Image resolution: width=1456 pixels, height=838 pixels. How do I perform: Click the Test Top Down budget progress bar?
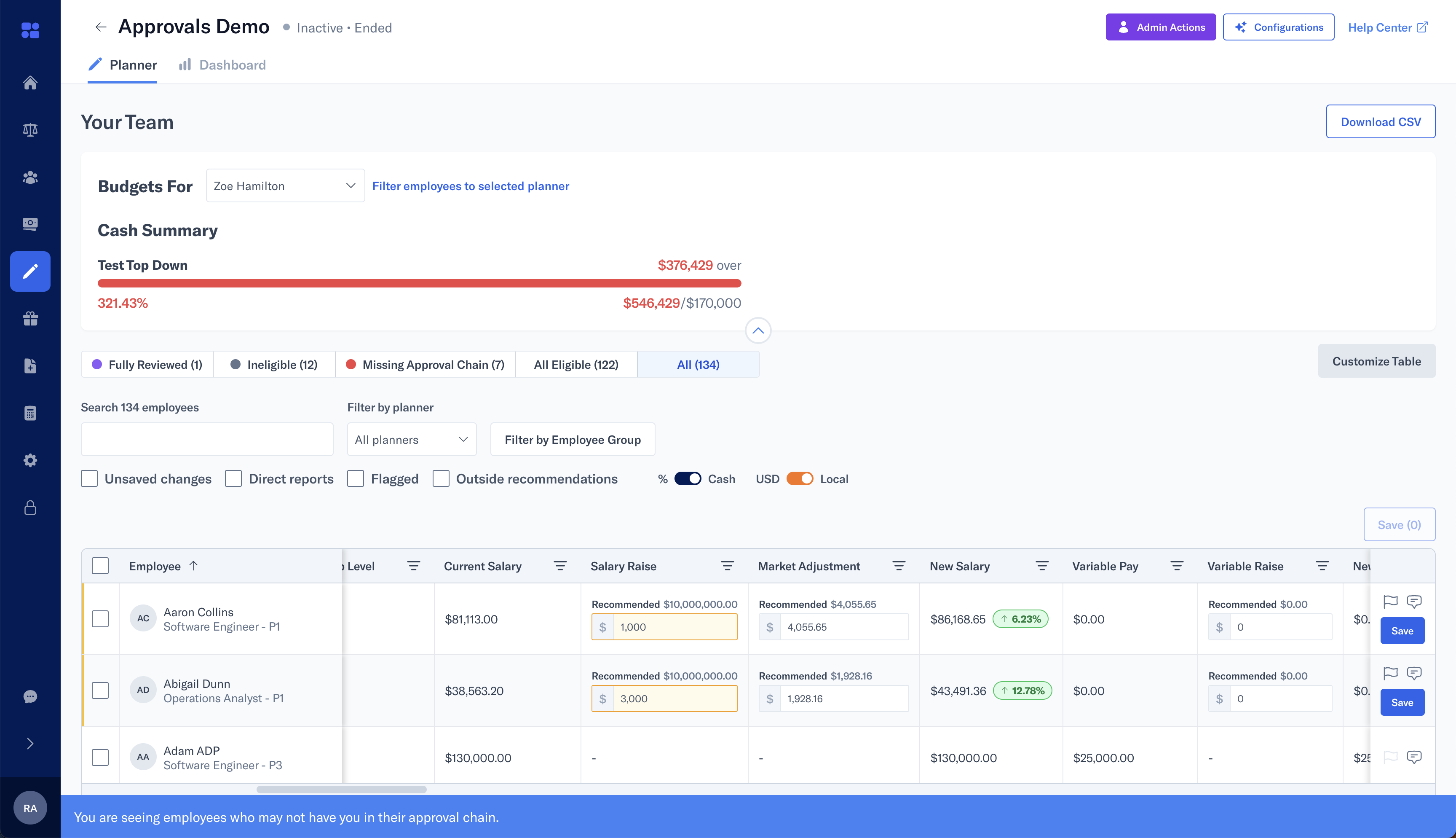420,283
